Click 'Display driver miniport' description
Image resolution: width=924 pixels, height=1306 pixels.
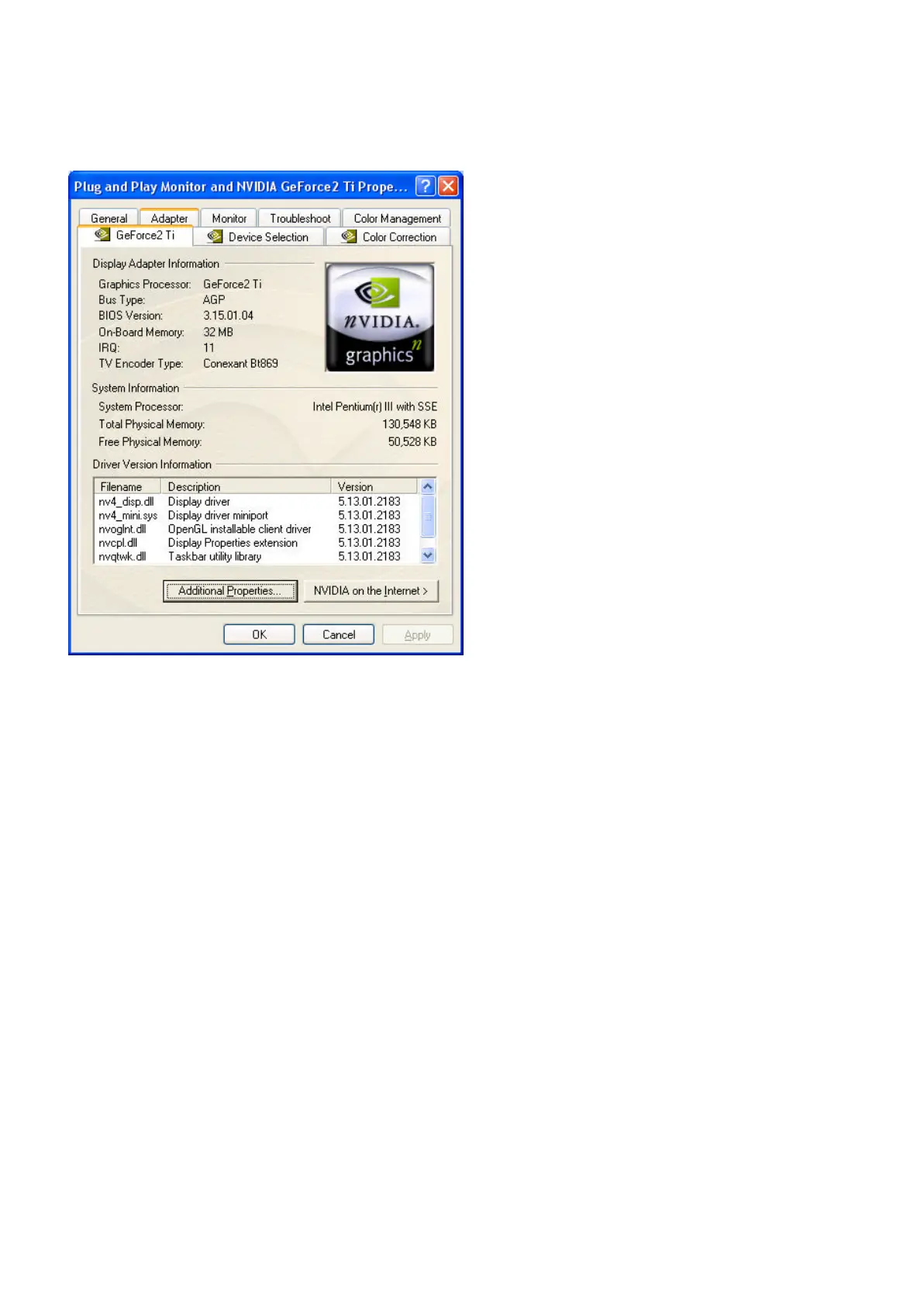(218, 516)
